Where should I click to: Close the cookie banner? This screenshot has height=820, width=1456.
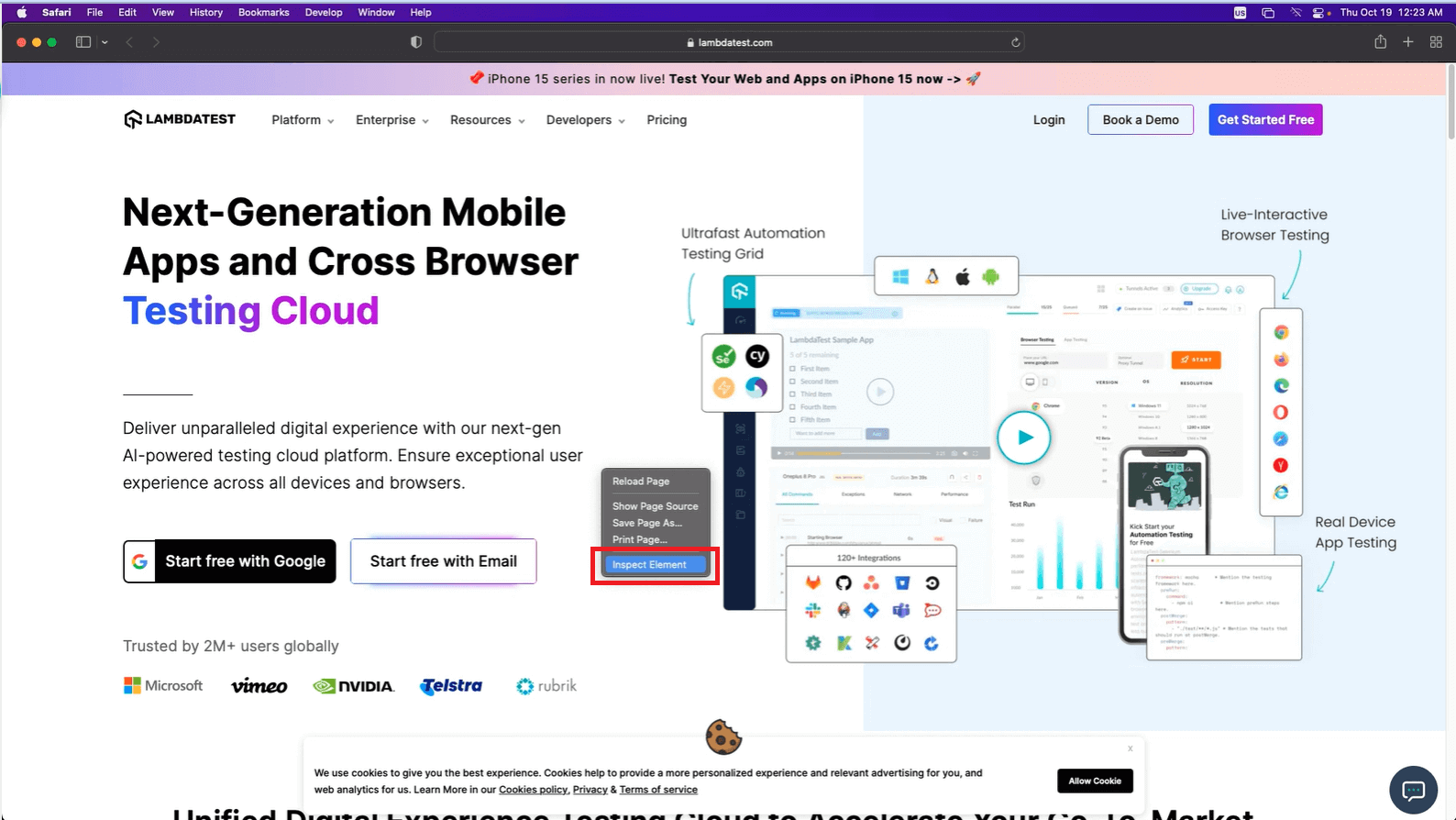tap(1131, 748)
